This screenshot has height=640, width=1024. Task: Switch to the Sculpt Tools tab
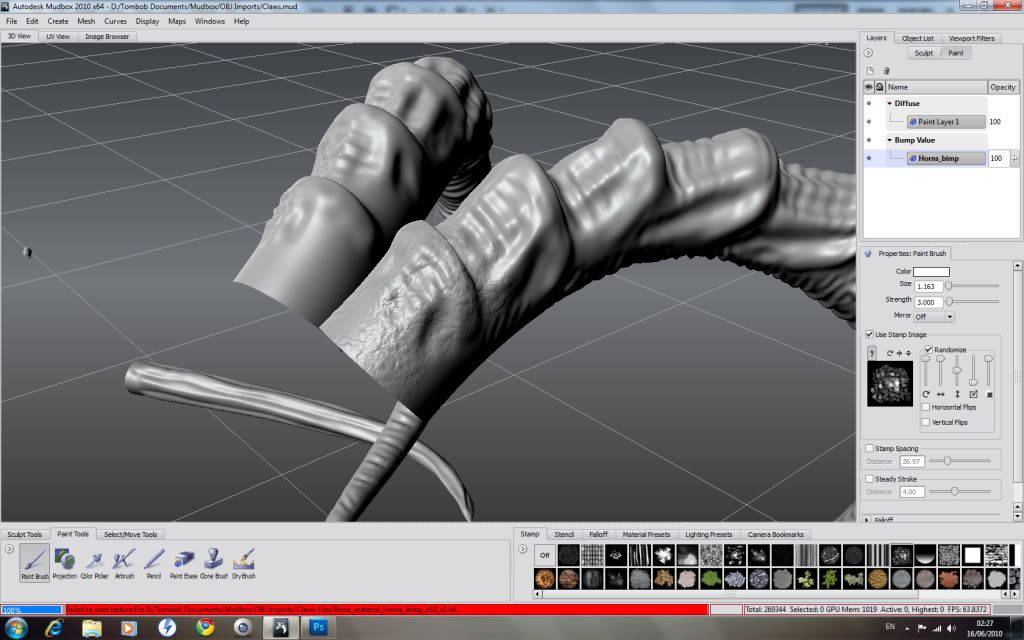click(x=25, y=534)
